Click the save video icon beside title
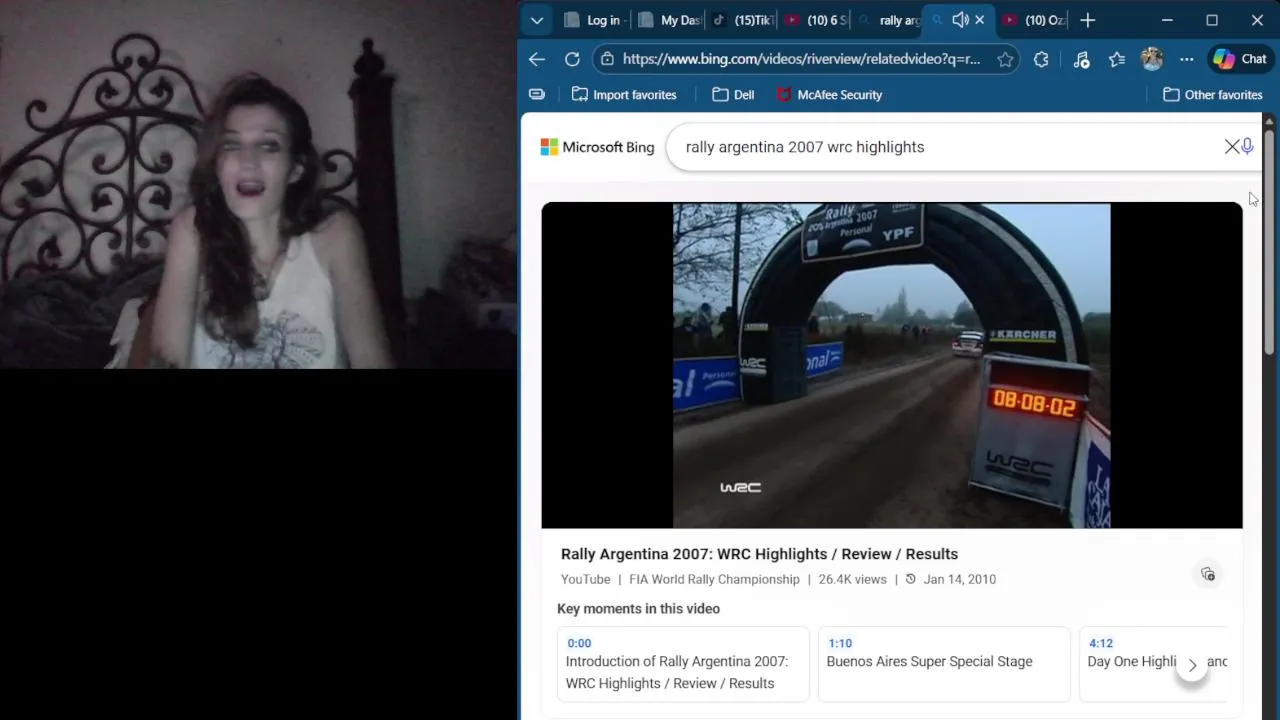The image size is (1280, 720). (x=1208, y=574)
